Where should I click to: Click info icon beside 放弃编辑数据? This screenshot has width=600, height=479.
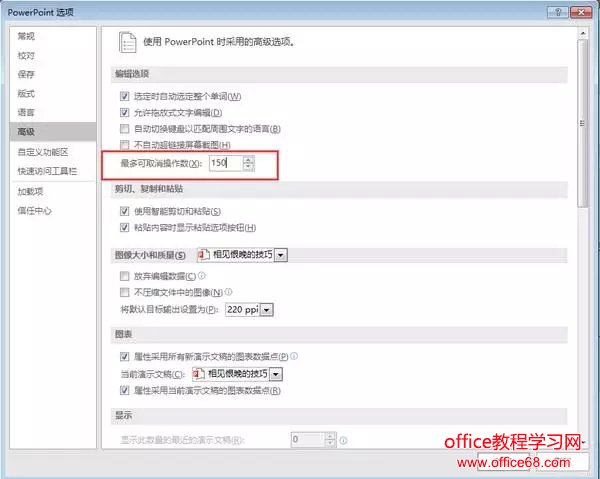202,275
